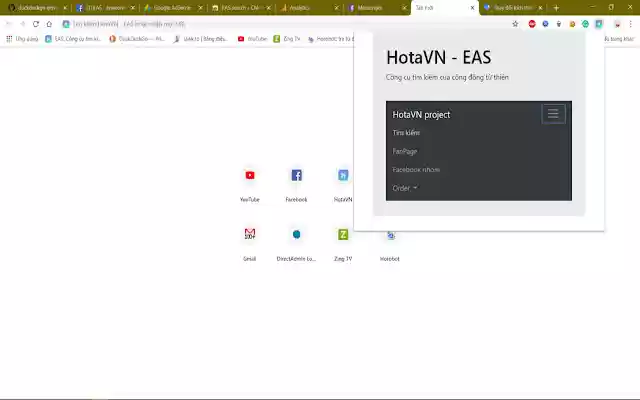
Task: Open the Facebook nhóm menu entry
Action: coord(416,169)
